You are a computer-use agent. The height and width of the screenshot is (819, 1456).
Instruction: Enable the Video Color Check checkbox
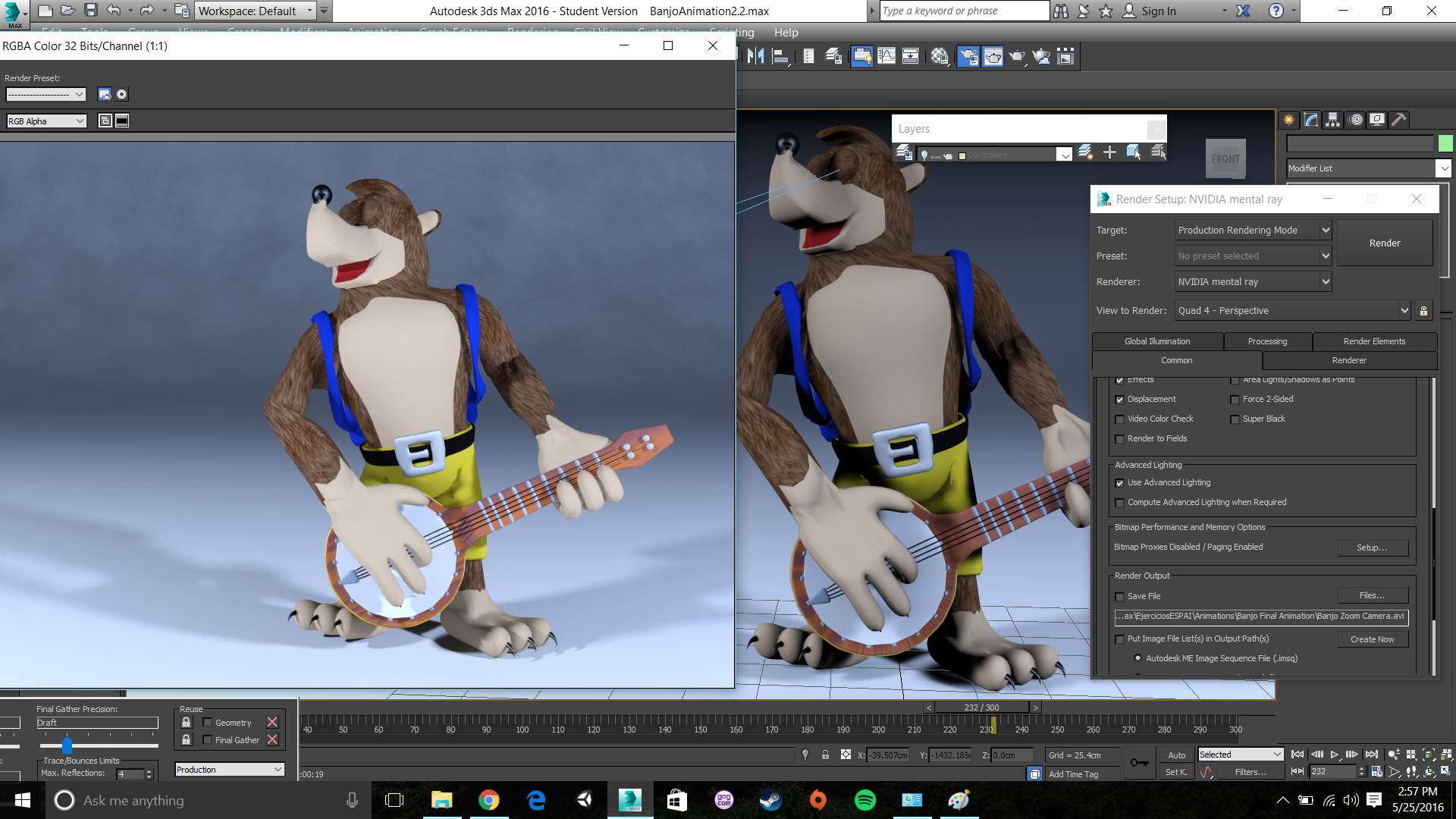pos(1120,419)
